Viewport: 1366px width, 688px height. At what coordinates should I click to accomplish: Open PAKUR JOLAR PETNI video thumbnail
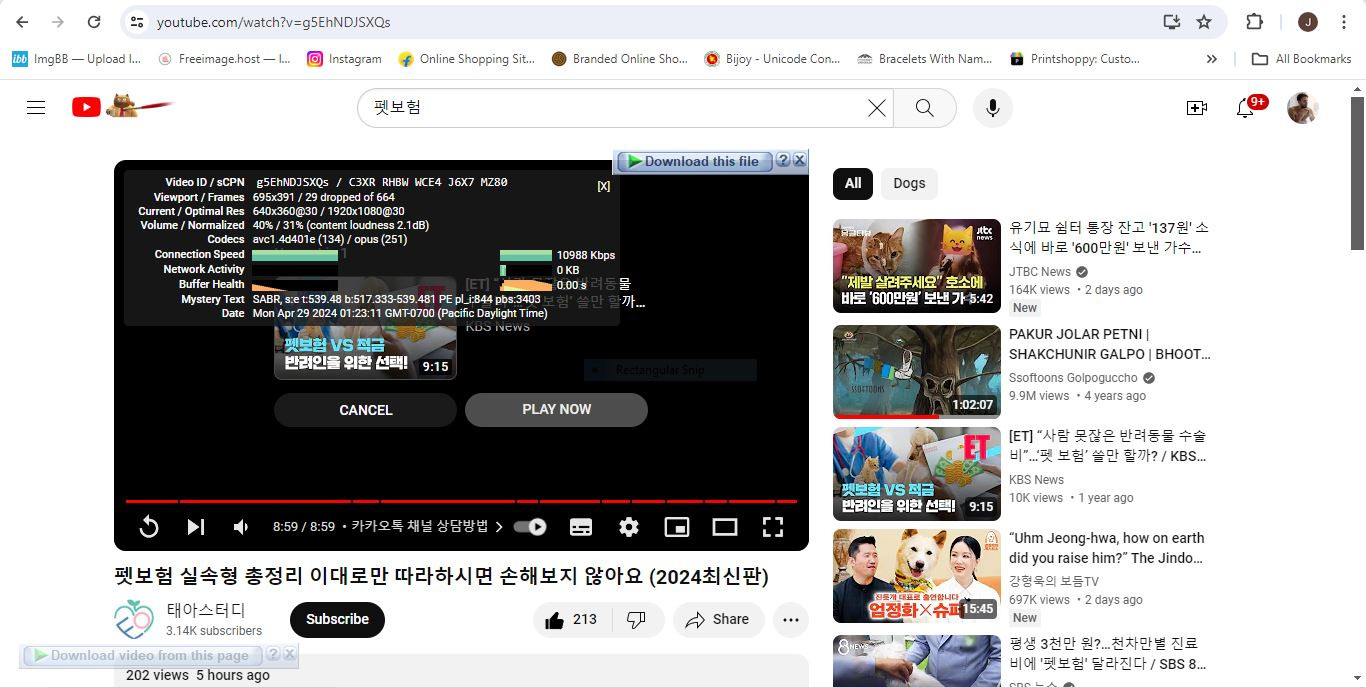point(917,372)
